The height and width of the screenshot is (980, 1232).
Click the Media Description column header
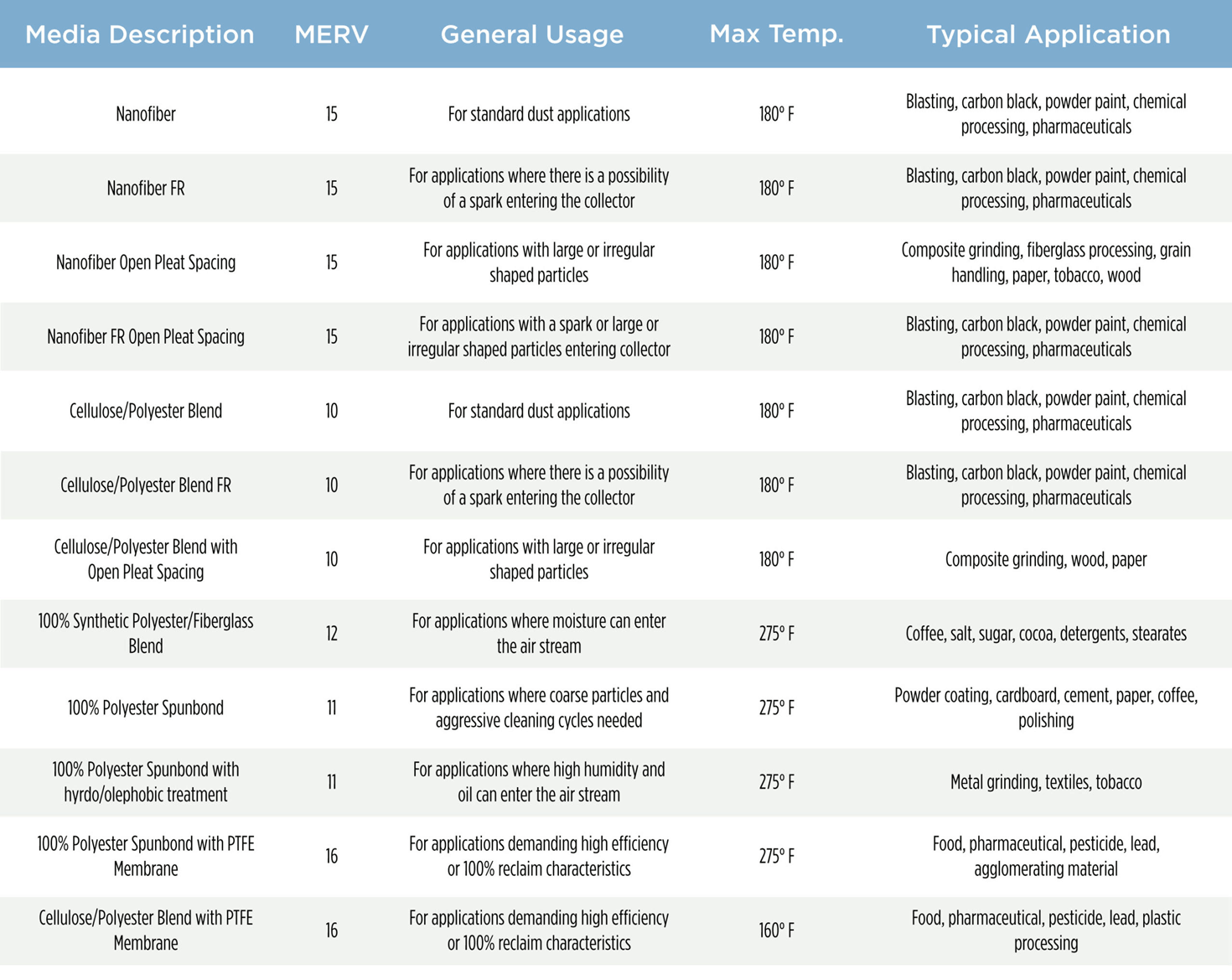click(x=140, y=34)
